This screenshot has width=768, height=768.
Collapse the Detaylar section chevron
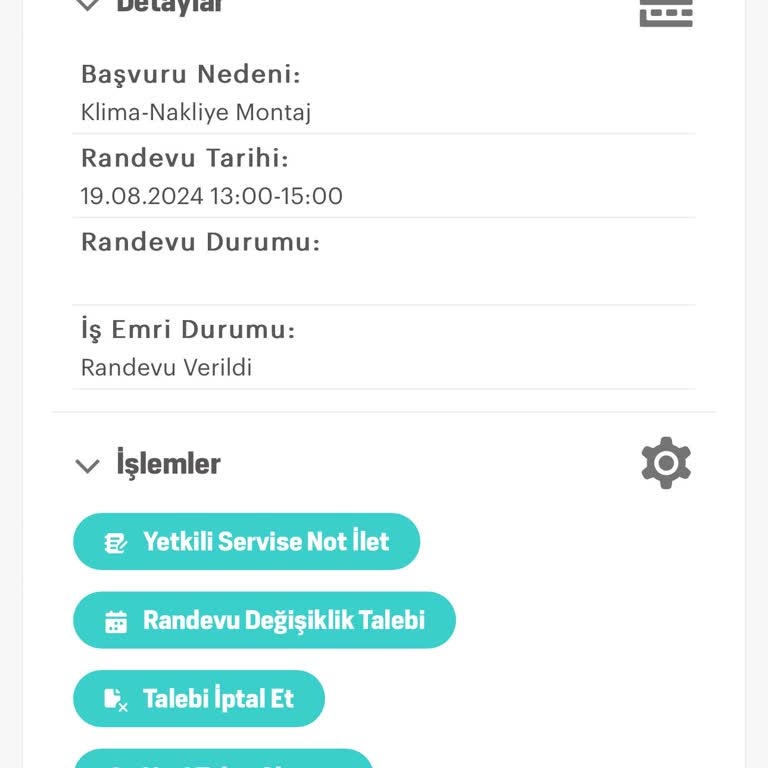pyautogui.click(x=88, y=5)
